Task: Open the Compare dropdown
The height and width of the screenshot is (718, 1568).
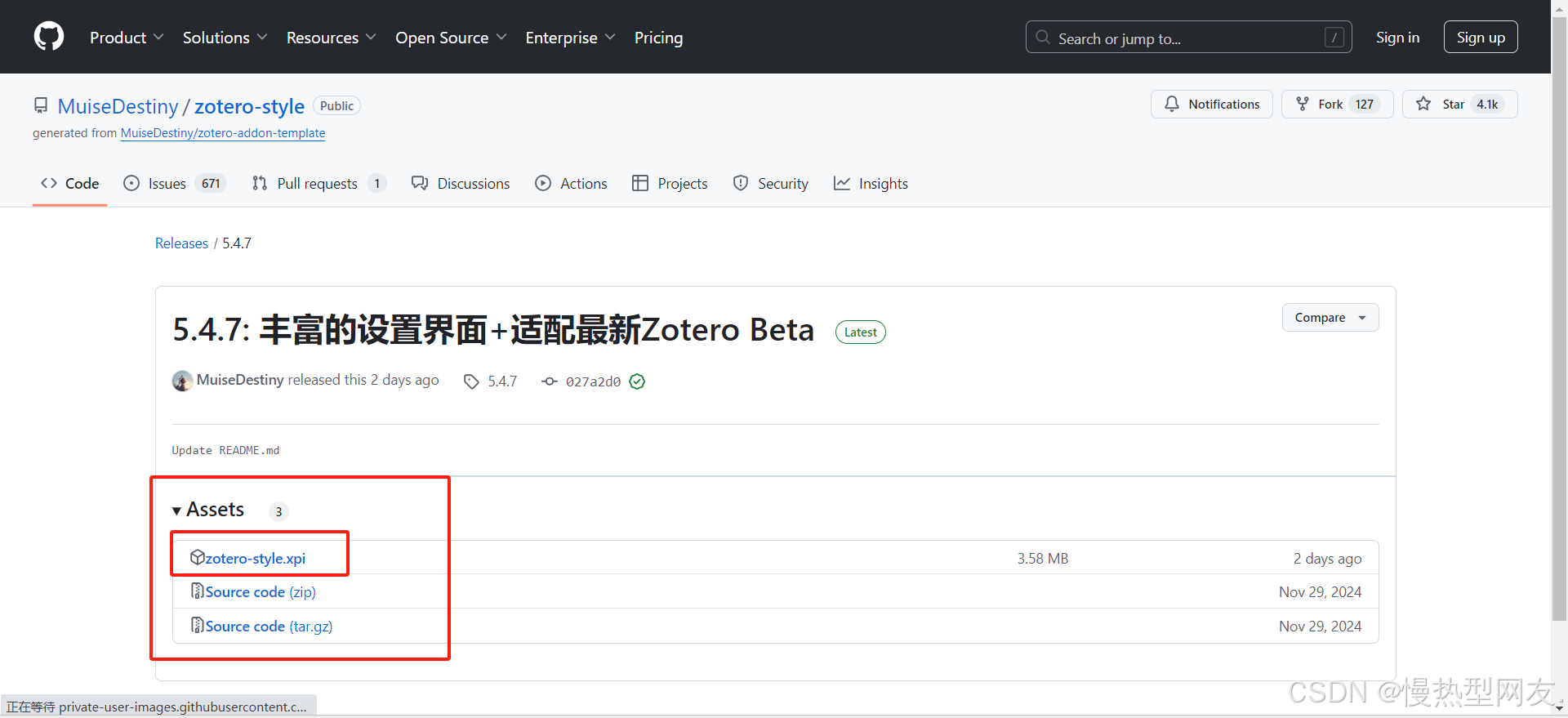Action: pyautogui.click(x=1330, y=318)
